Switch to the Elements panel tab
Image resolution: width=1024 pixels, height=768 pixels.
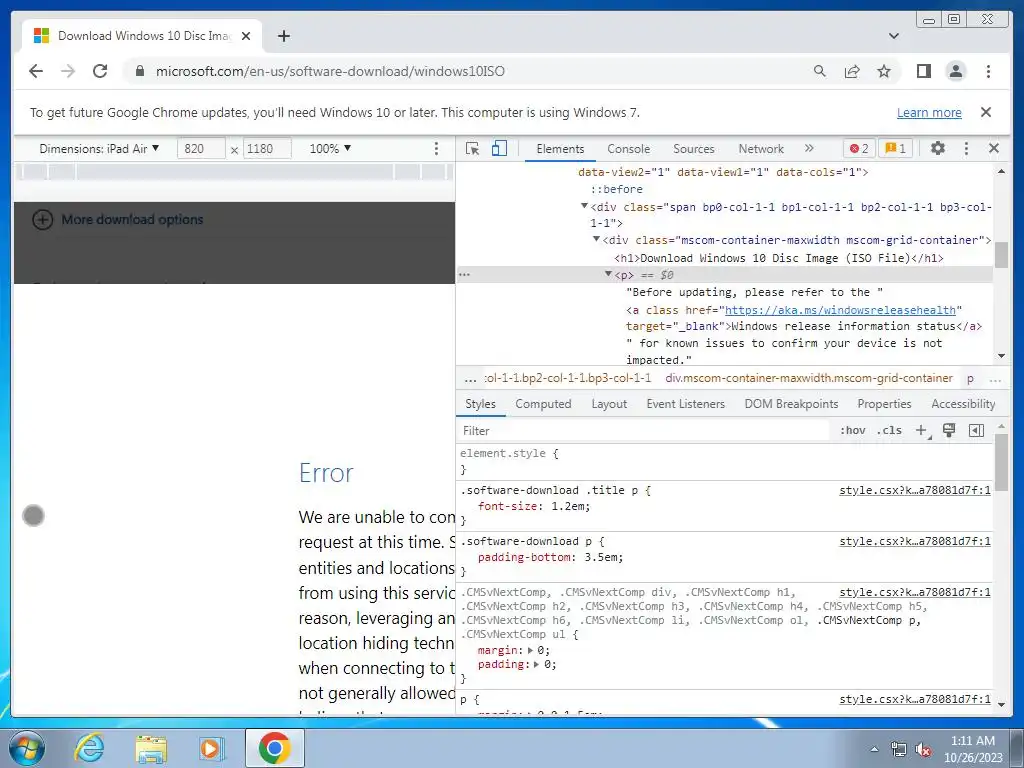tap(560, 149)
